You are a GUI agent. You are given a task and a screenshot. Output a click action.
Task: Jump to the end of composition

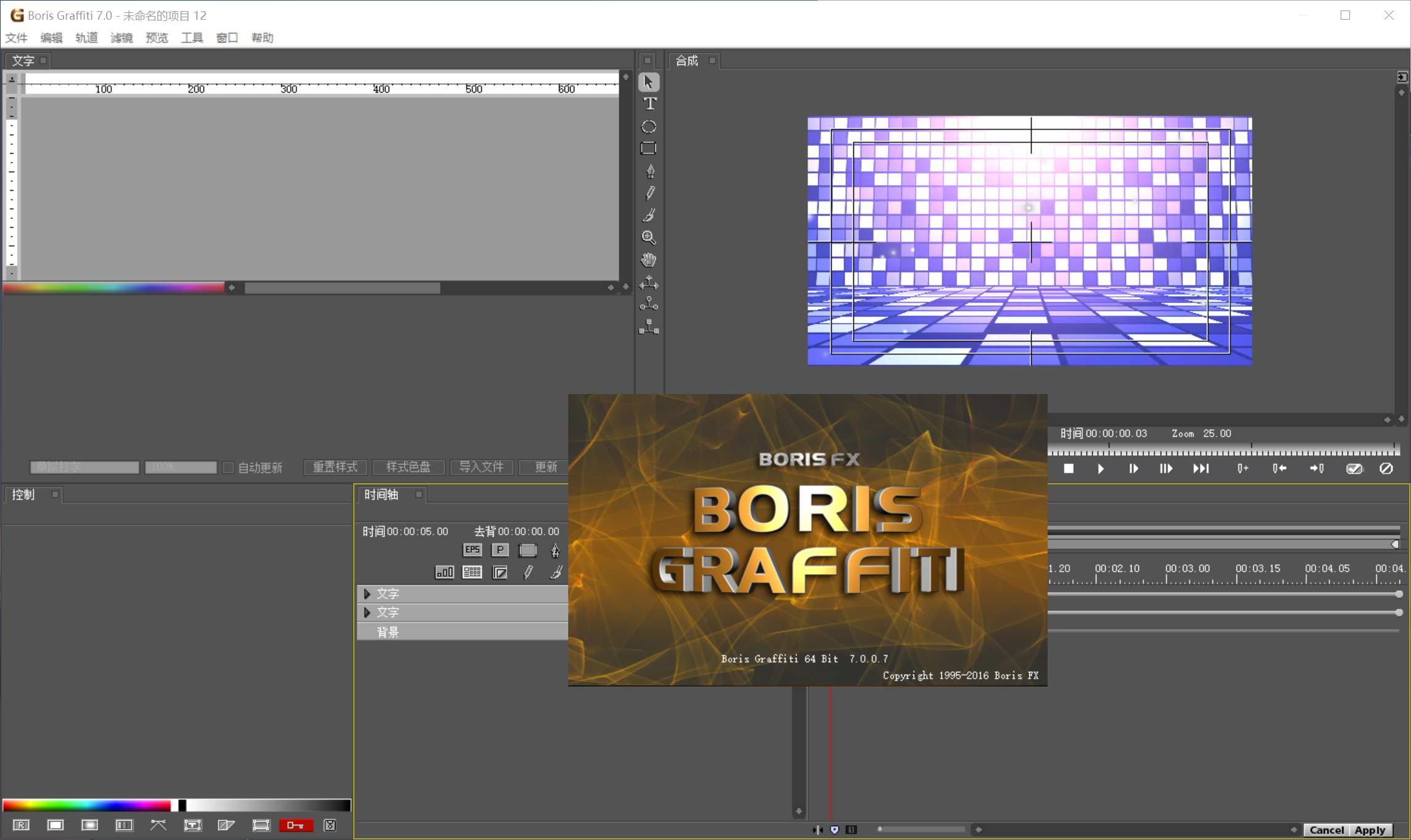coord(1201,469)
